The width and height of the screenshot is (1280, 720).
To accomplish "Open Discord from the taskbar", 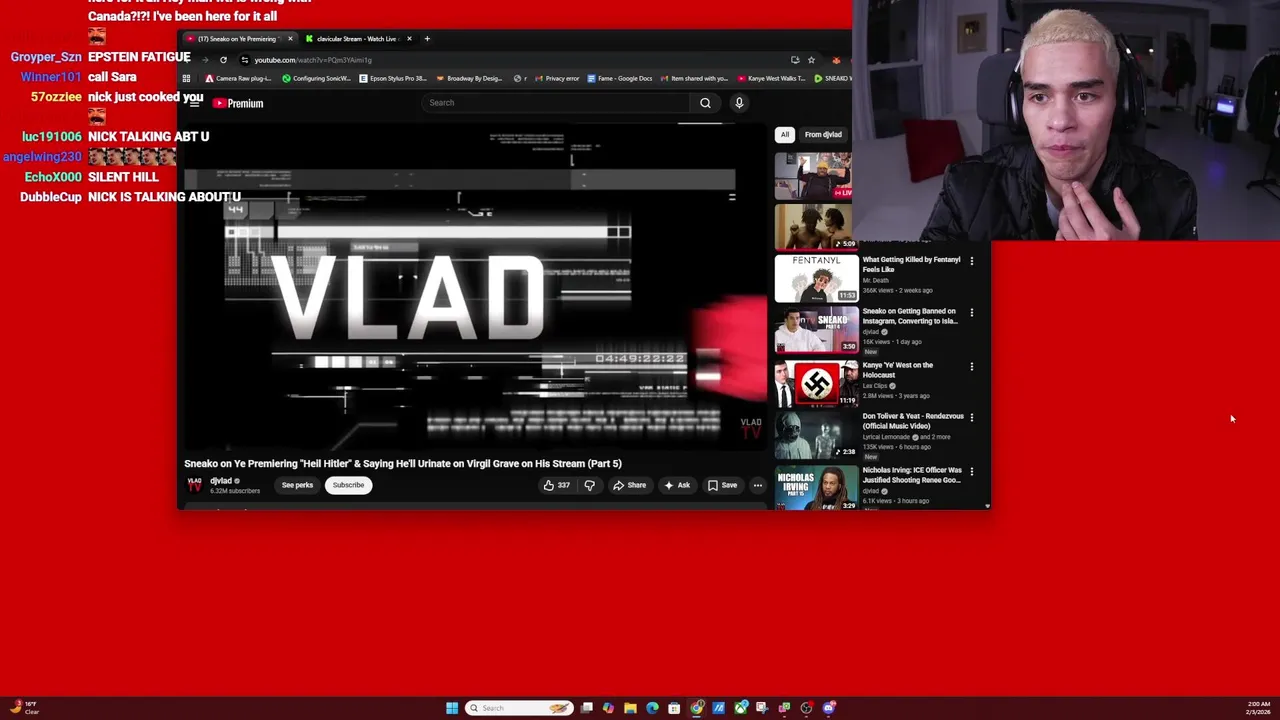I will tap(829, 708).
